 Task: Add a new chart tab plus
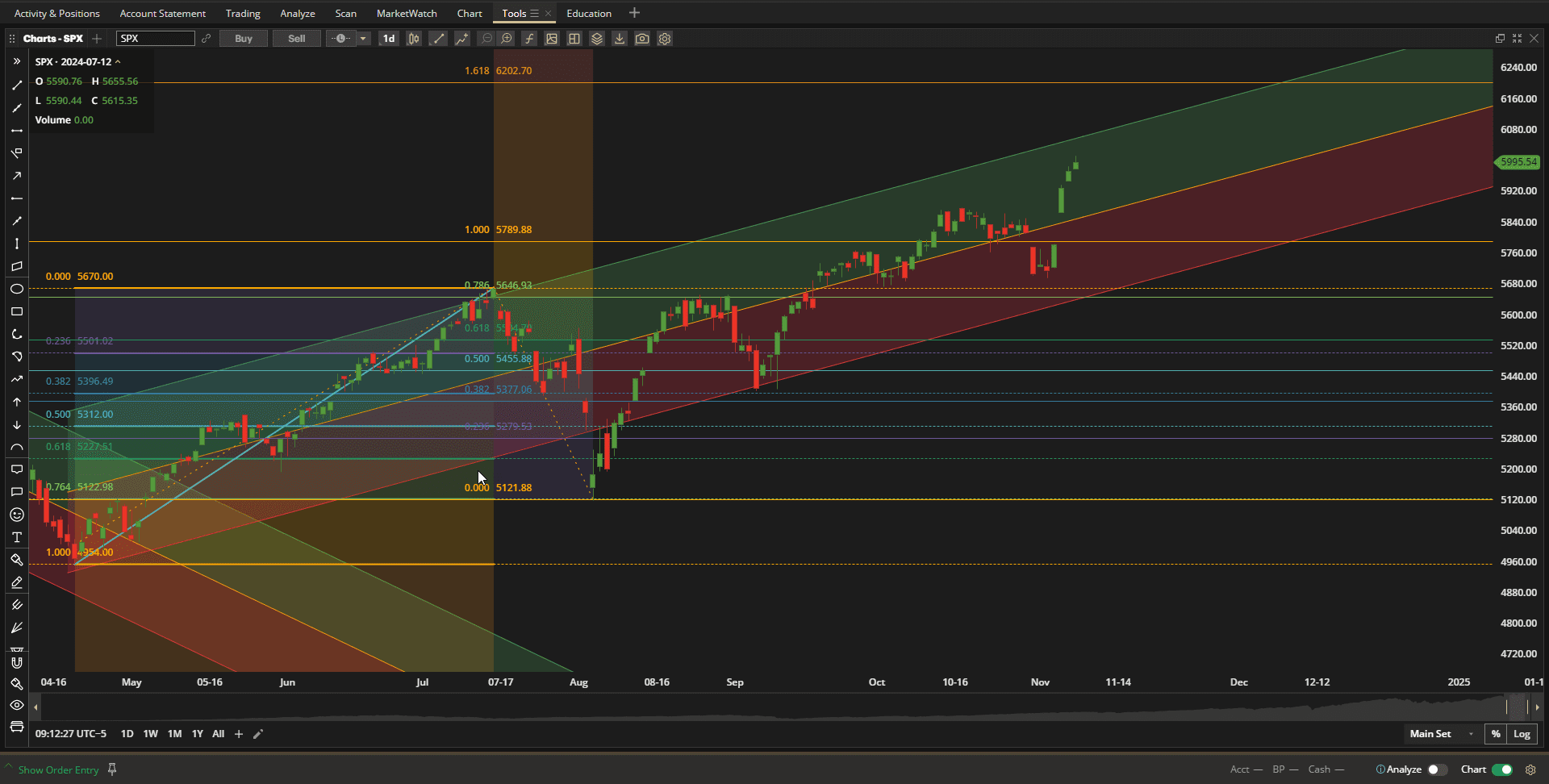pyautogui.click(x=97, y=39)
